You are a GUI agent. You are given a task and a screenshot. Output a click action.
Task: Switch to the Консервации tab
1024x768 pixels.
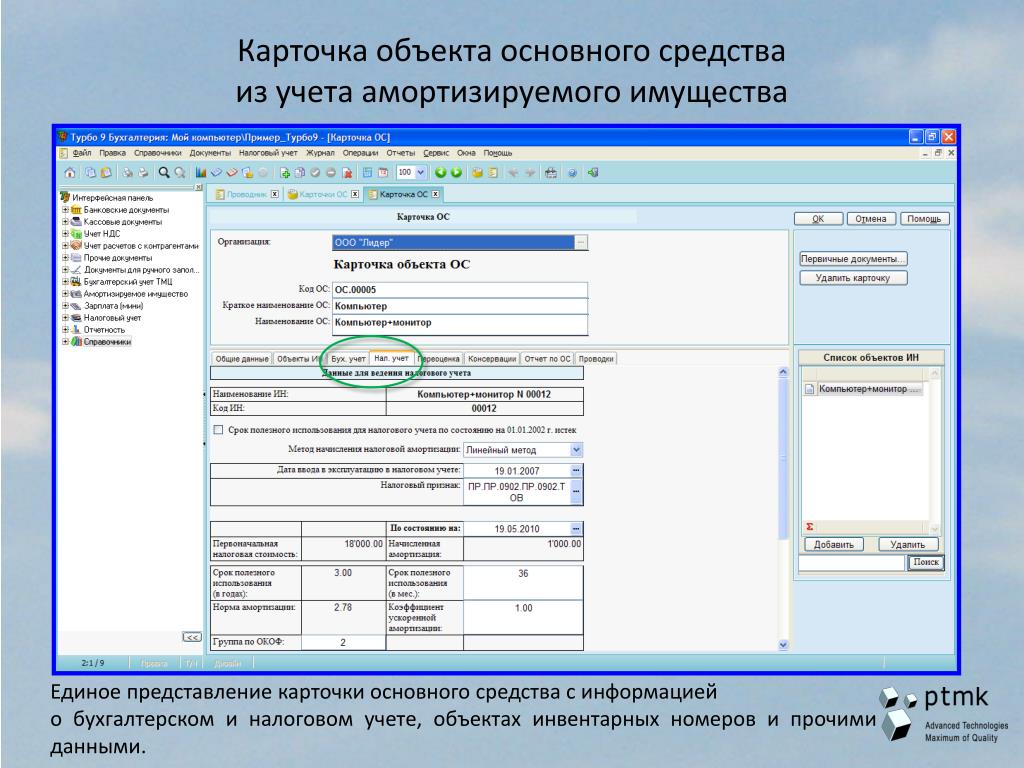coord(492,359)
